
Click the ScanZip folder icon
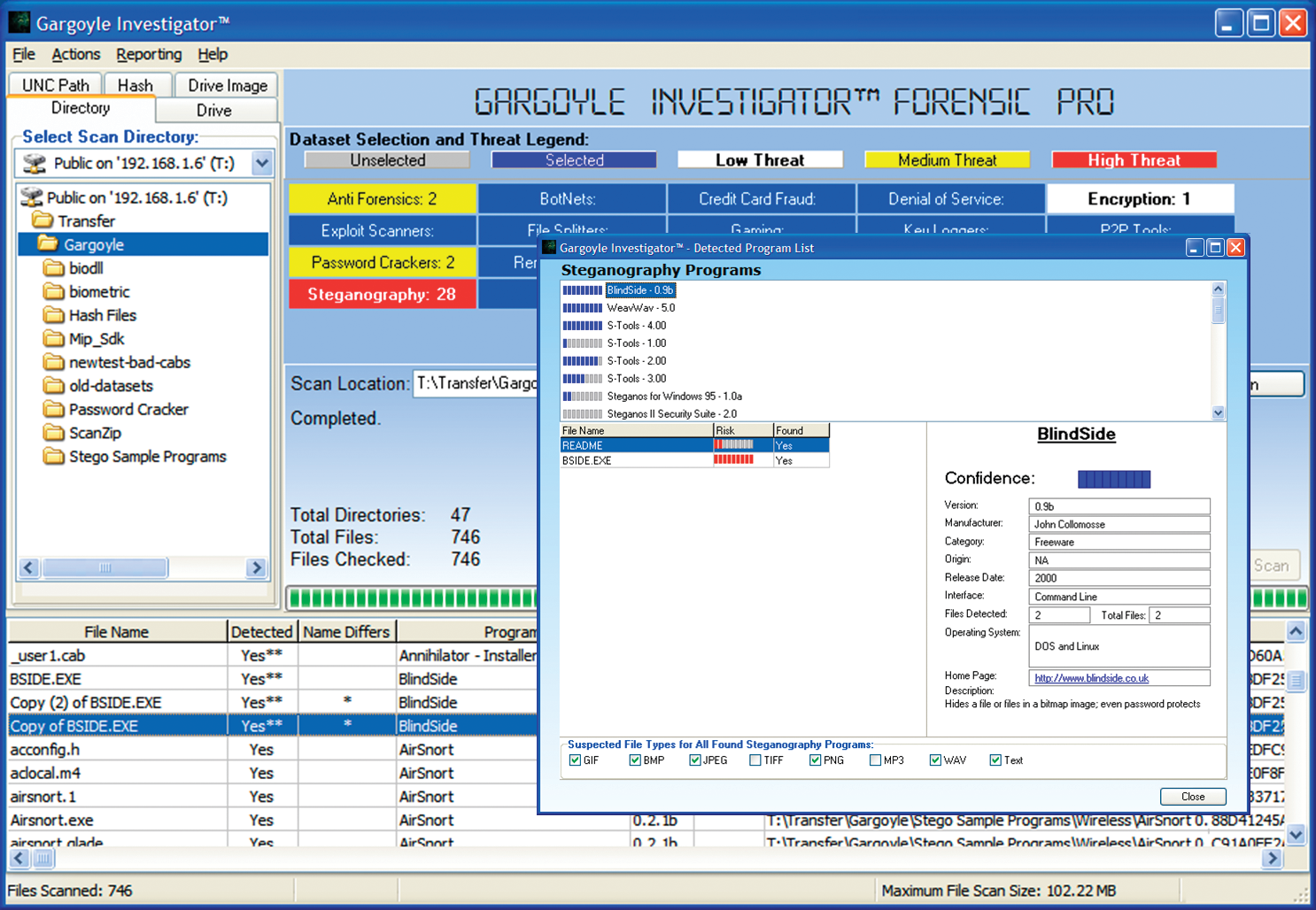pos(54,433)
